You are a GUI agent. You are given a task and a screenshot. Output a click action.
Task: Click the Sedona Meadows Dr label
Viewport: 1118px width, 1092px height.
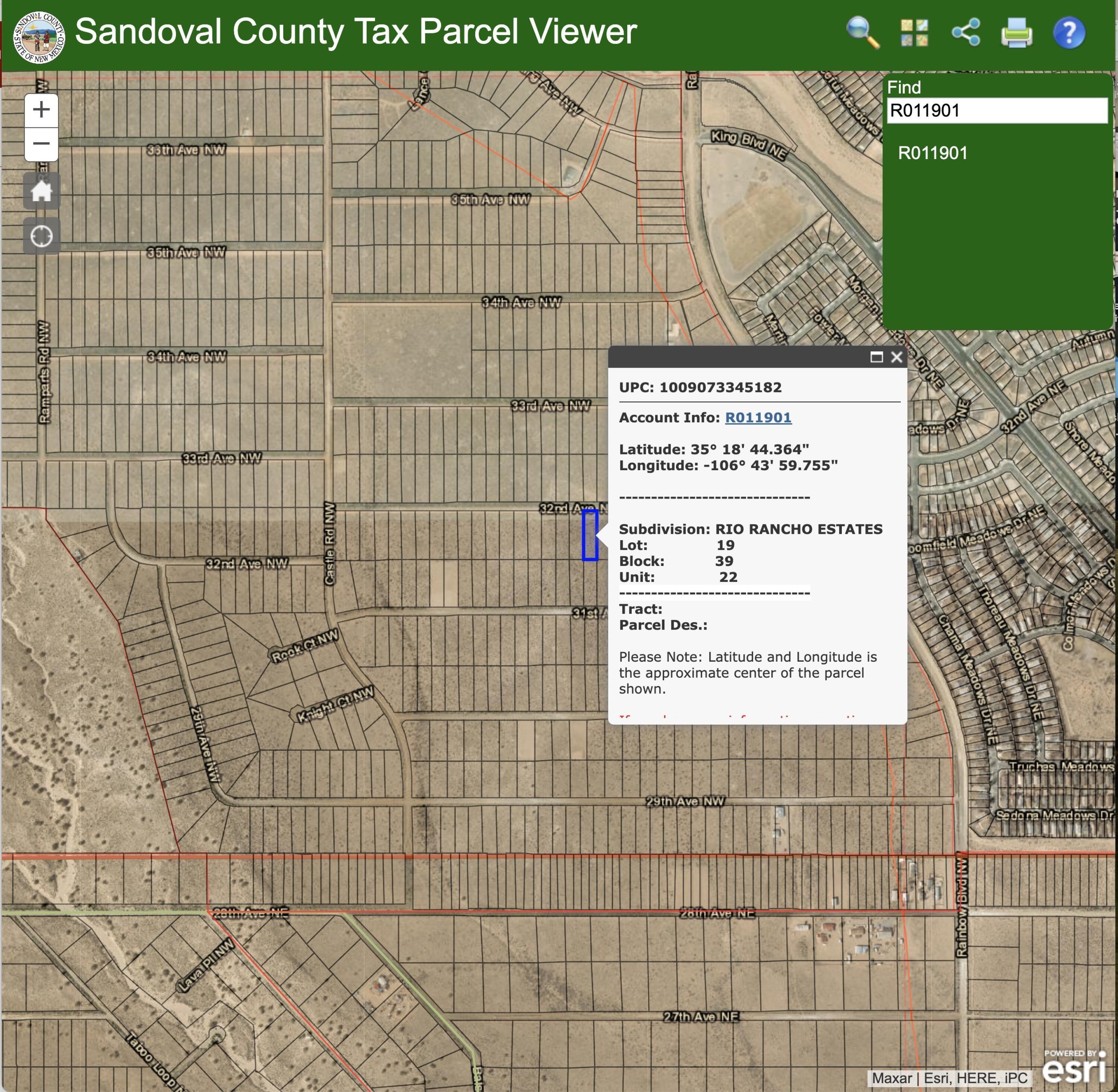[x=1054, y=815]
